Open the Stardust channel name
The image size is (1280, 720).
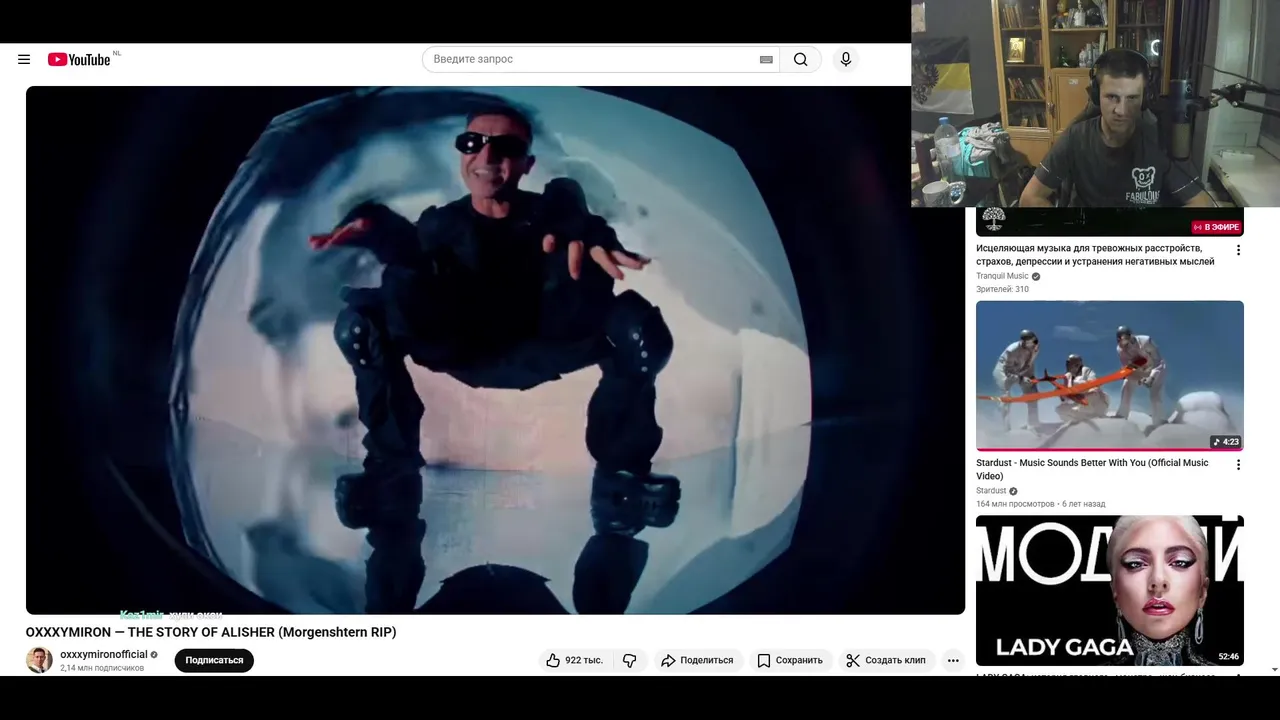[x=991, y=491]
